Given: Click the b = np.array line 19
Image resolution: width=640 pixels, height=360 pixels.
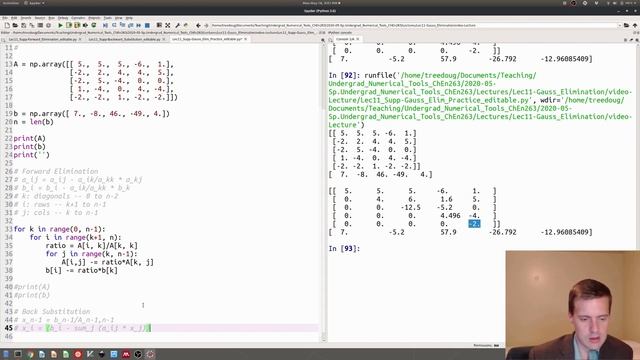Looking at the screenshot, I should [x=91, y=113].
